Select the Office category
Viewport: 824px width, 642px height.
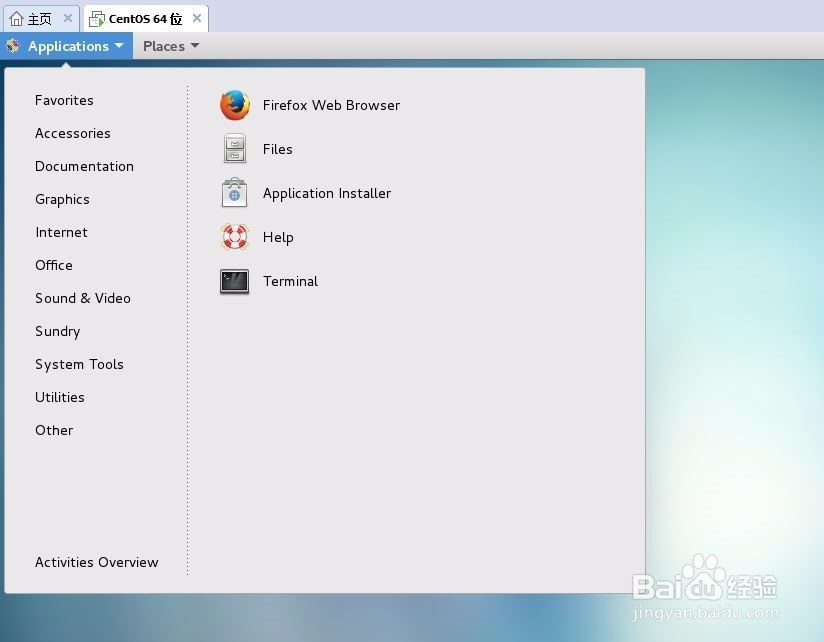pyautogui.click(x=54, y=265)
